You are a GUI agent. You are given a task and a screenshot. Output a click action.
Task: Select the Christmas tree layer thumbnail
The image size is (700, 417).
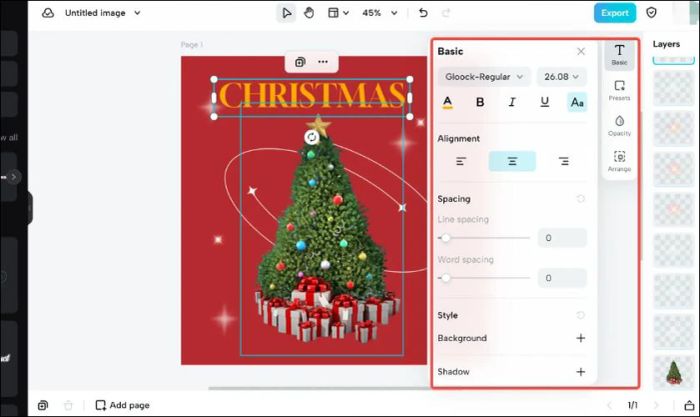pyautogui.click(x=674, y=371)
